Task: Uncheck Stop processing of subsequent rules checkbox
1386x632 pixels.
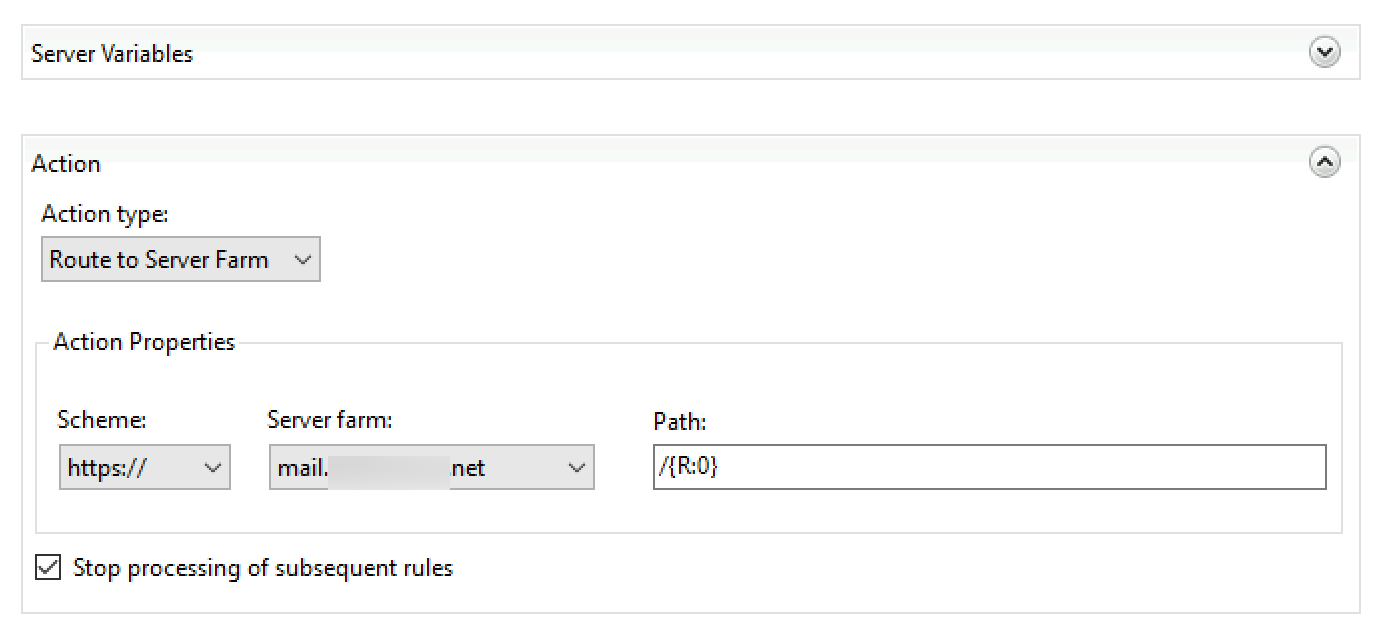Action: pos(47,568)
